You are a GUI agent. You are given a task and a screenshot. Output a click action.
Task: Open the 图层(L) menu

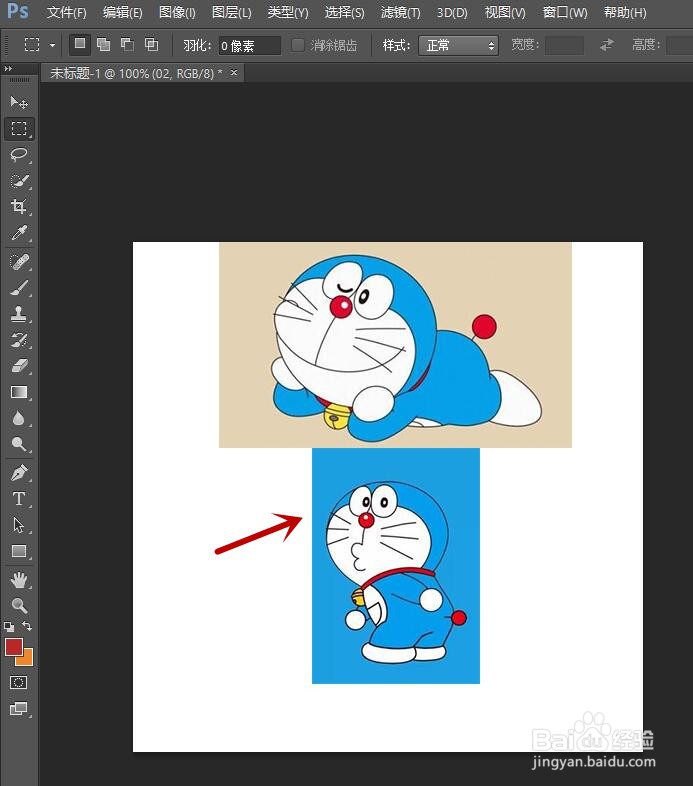tap(232, 12)
